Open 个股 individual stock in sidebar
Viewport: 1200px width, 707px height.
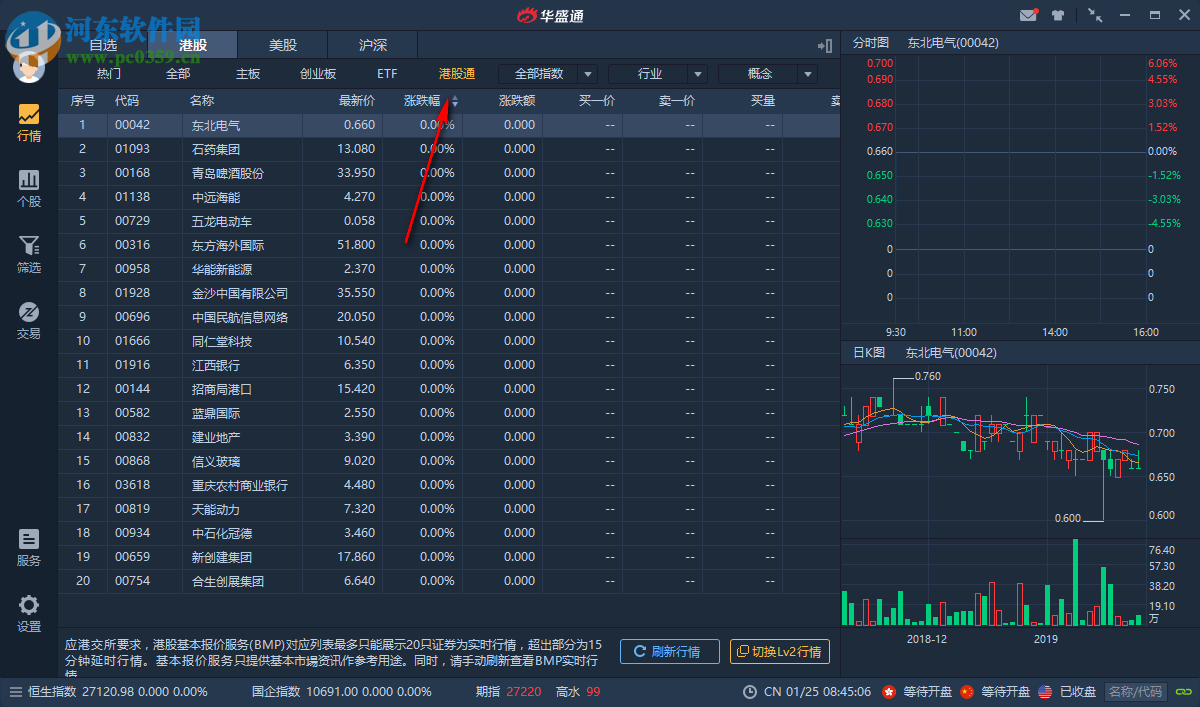point(29,188)
